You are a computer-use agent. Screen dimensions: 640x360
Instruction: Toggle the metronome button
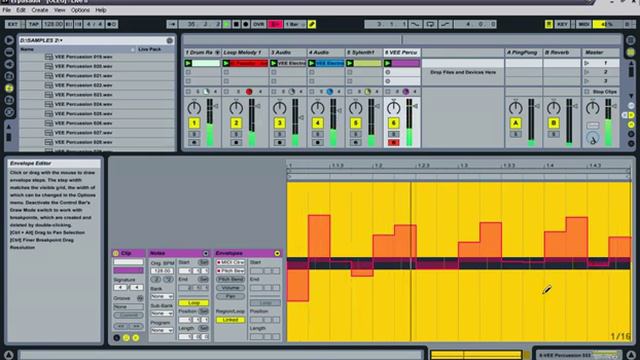pyautogui.click(x=111, y=24)
